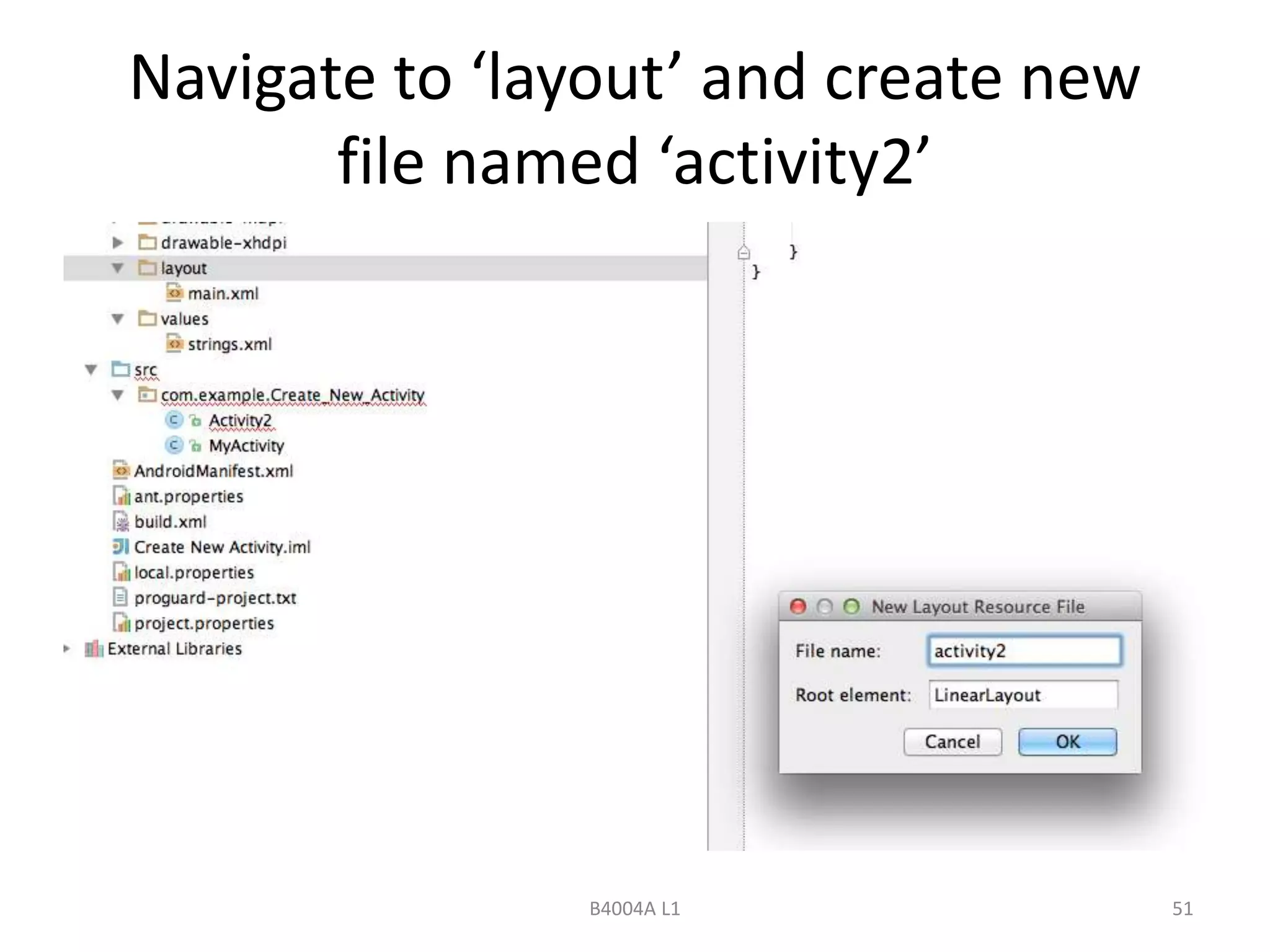Viewport: 1270px width, 952px height.
Task: Click the drawable-xhdpi folder icon
Action: pos(148,242)
